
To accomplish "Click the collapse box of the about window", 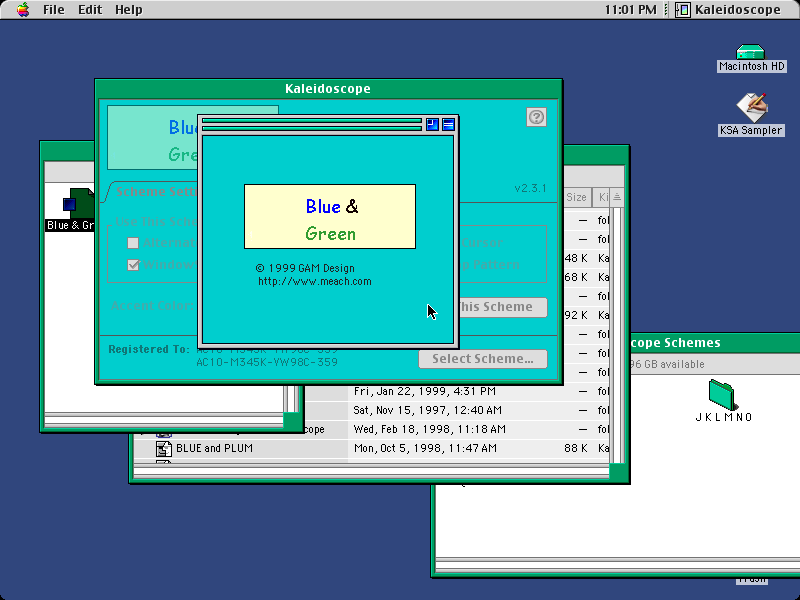I will click(448, 124).
